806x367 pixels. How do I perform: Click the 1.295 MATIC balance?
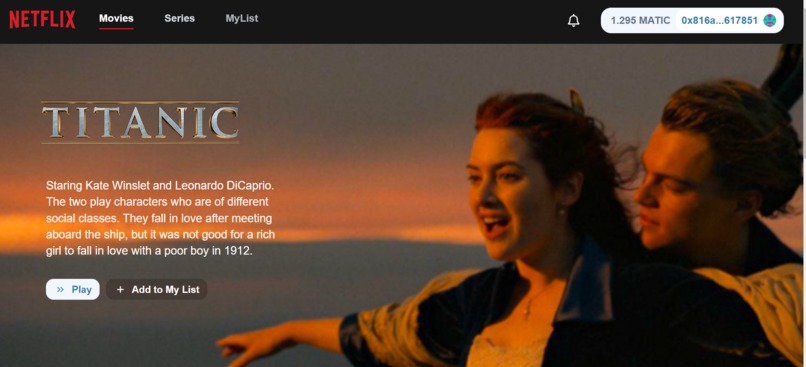click(x=640, y=21)
